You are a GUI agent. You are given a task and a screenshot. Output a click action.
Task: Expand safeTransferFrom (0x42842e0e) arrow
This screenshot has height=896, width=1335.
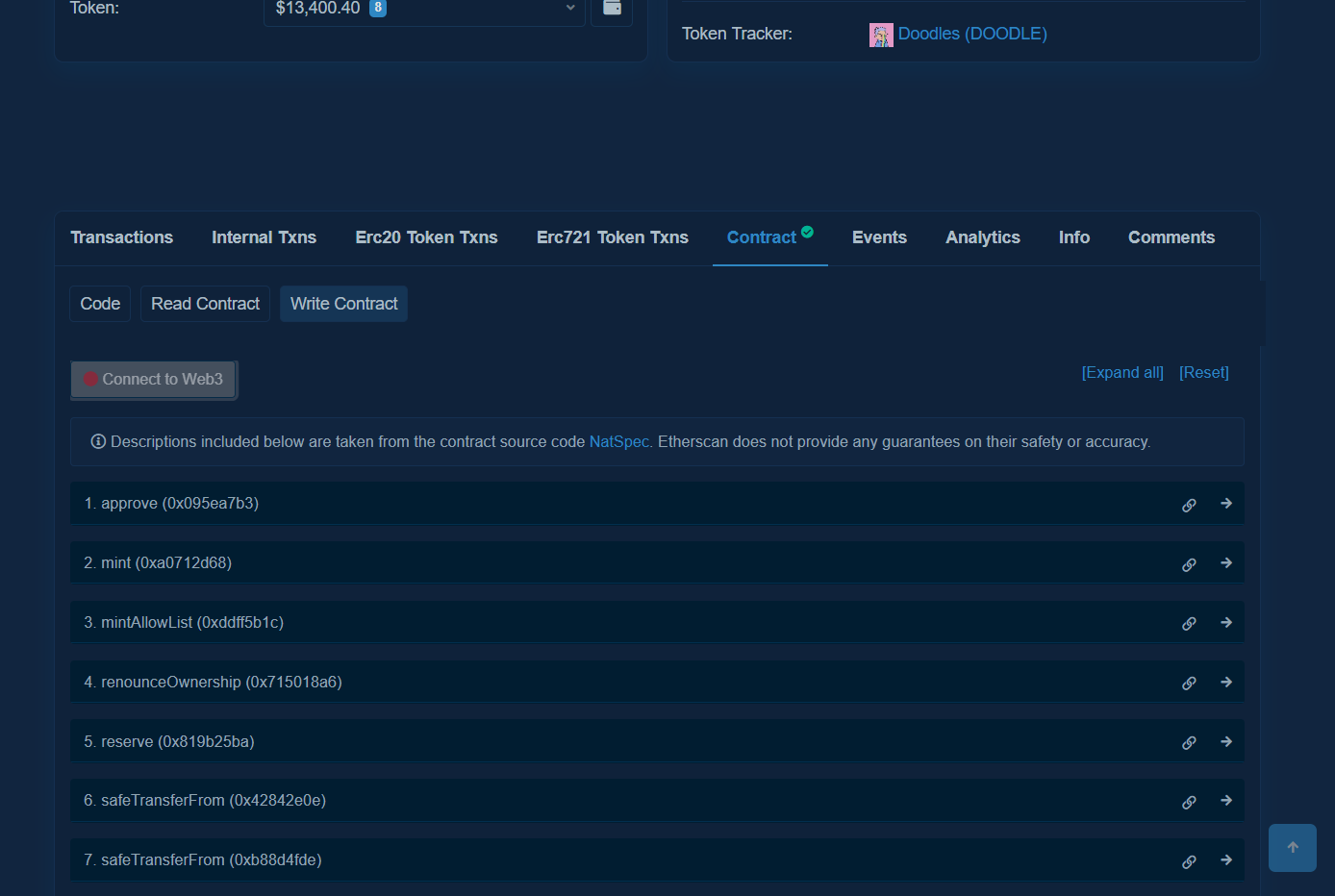click(1226, 800)
